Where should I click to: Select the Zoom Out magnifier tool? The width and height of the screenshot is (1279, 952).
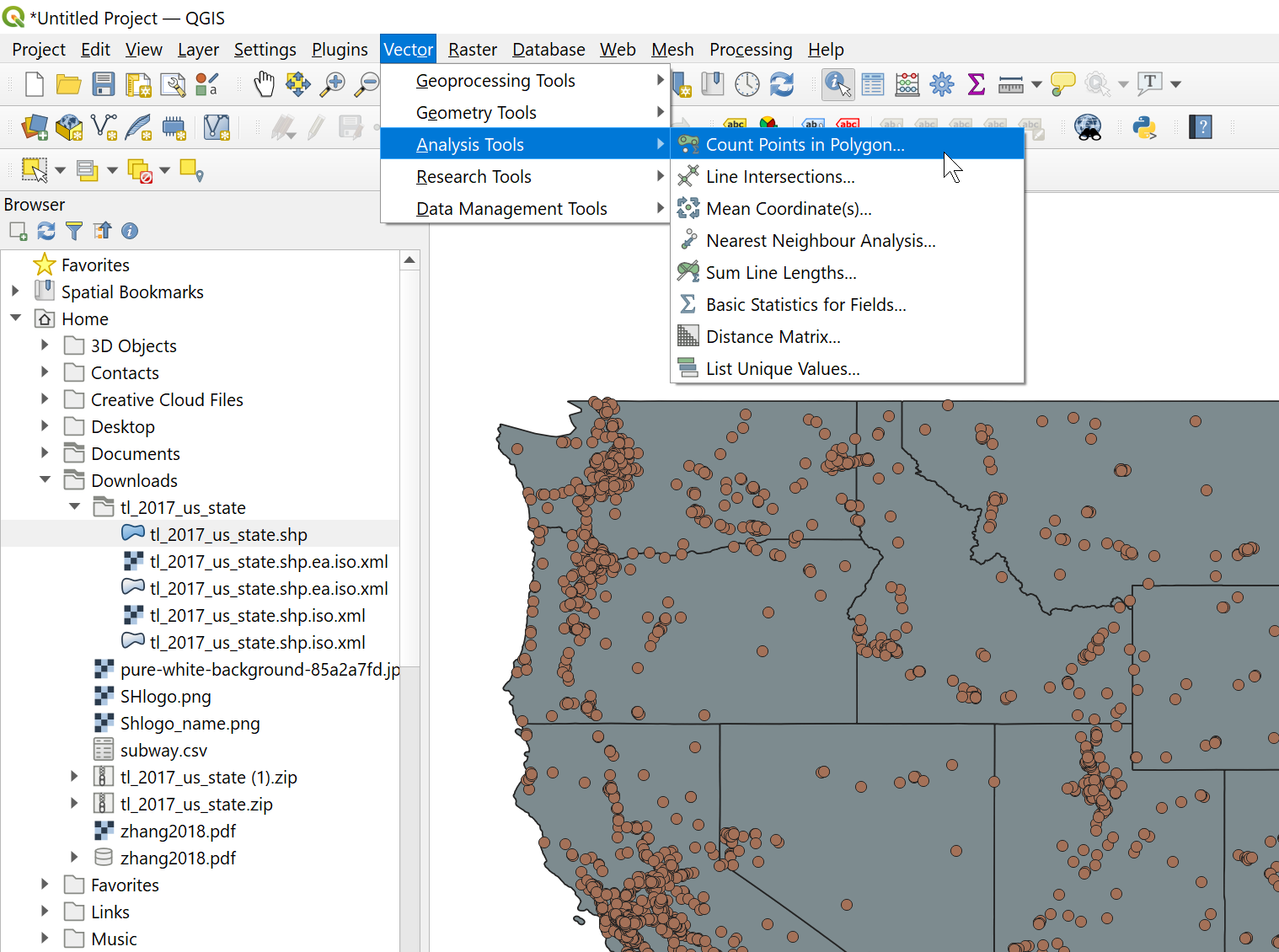pyautogui.click(x=367, y=83)
